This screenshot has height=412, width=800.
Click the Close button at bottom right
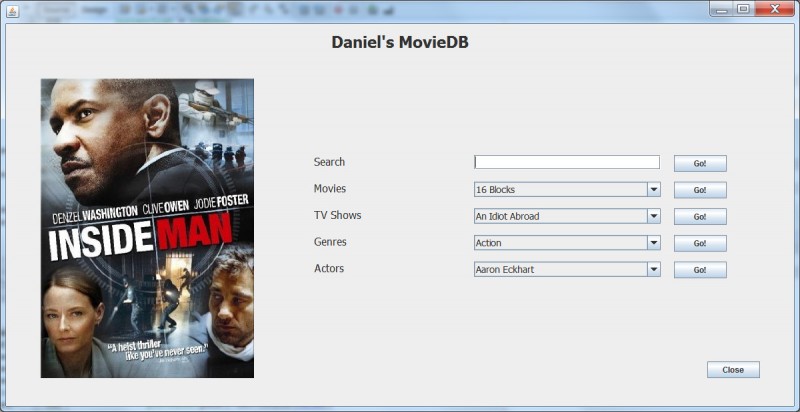[x=733, y=370]
